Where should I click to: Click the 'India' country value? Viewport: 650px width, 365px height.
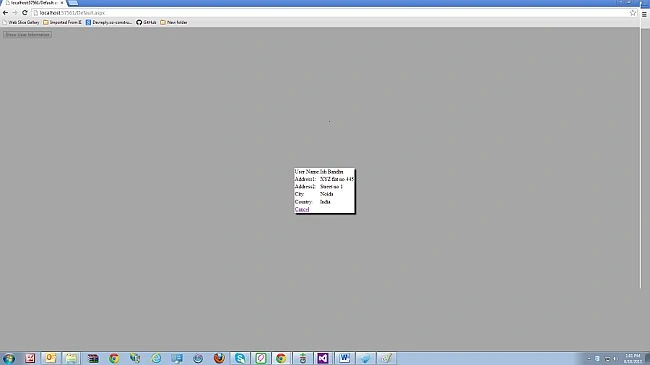[x=325, y=202]
